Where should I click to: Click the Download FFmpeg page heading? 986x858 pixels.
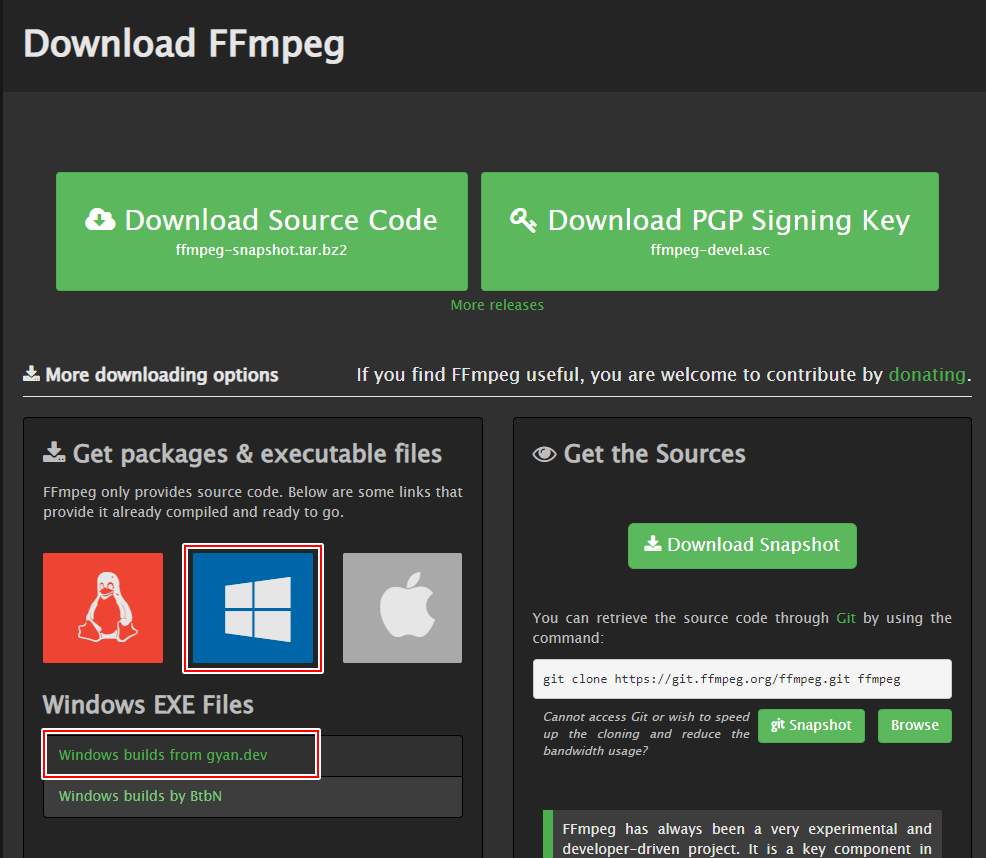click(184, 44)
